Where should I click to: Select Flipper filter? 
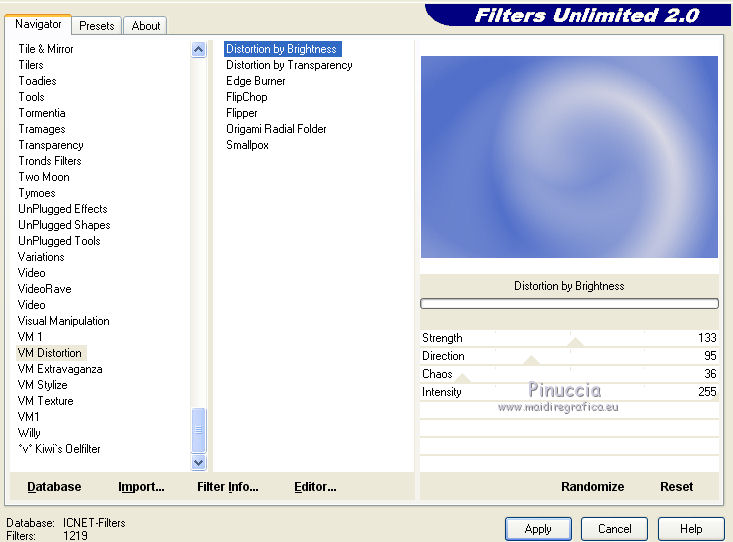(242, 113)
